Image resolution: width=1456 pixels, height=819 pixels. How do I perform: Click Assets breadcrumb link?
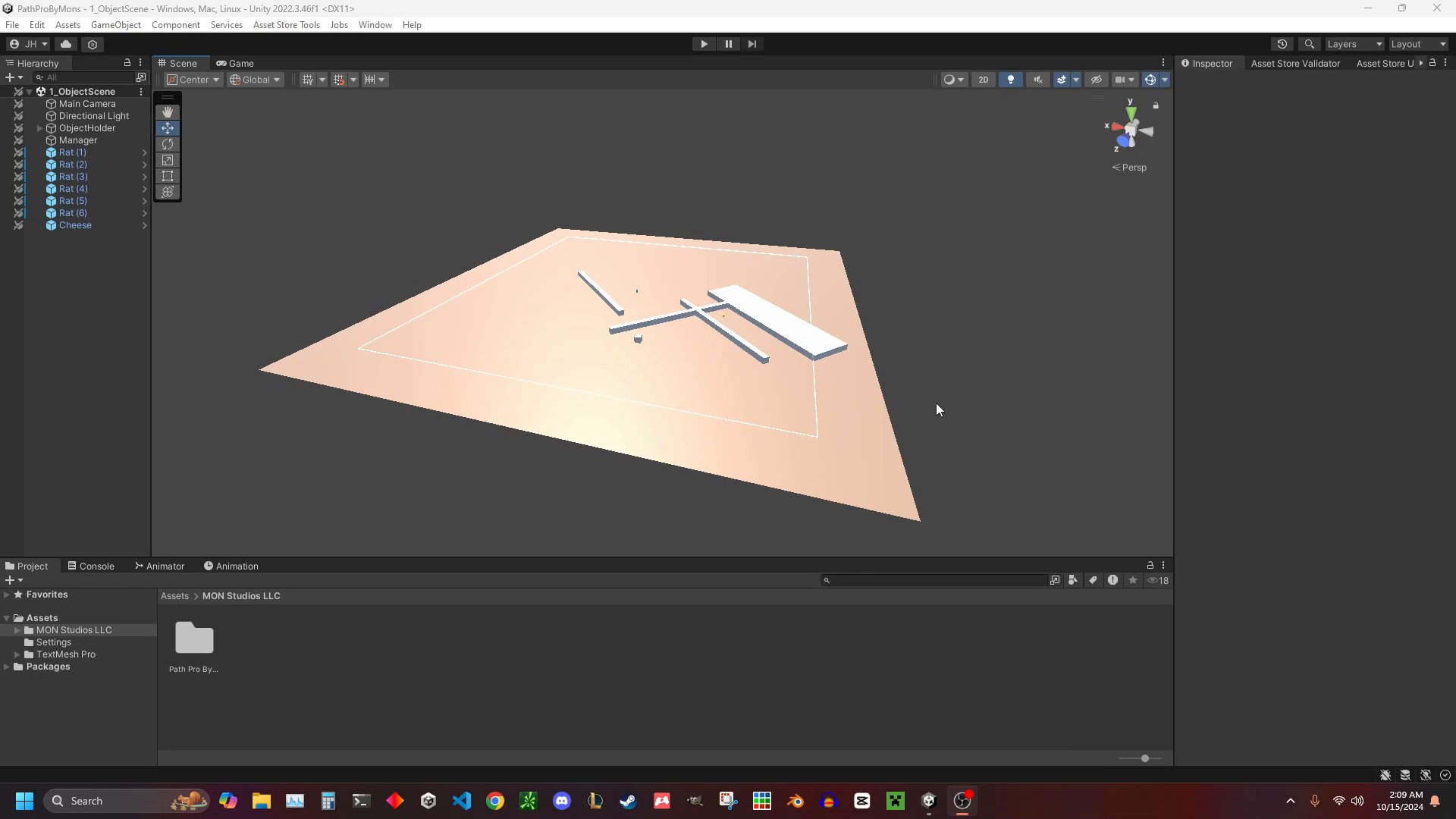(174, 596)
